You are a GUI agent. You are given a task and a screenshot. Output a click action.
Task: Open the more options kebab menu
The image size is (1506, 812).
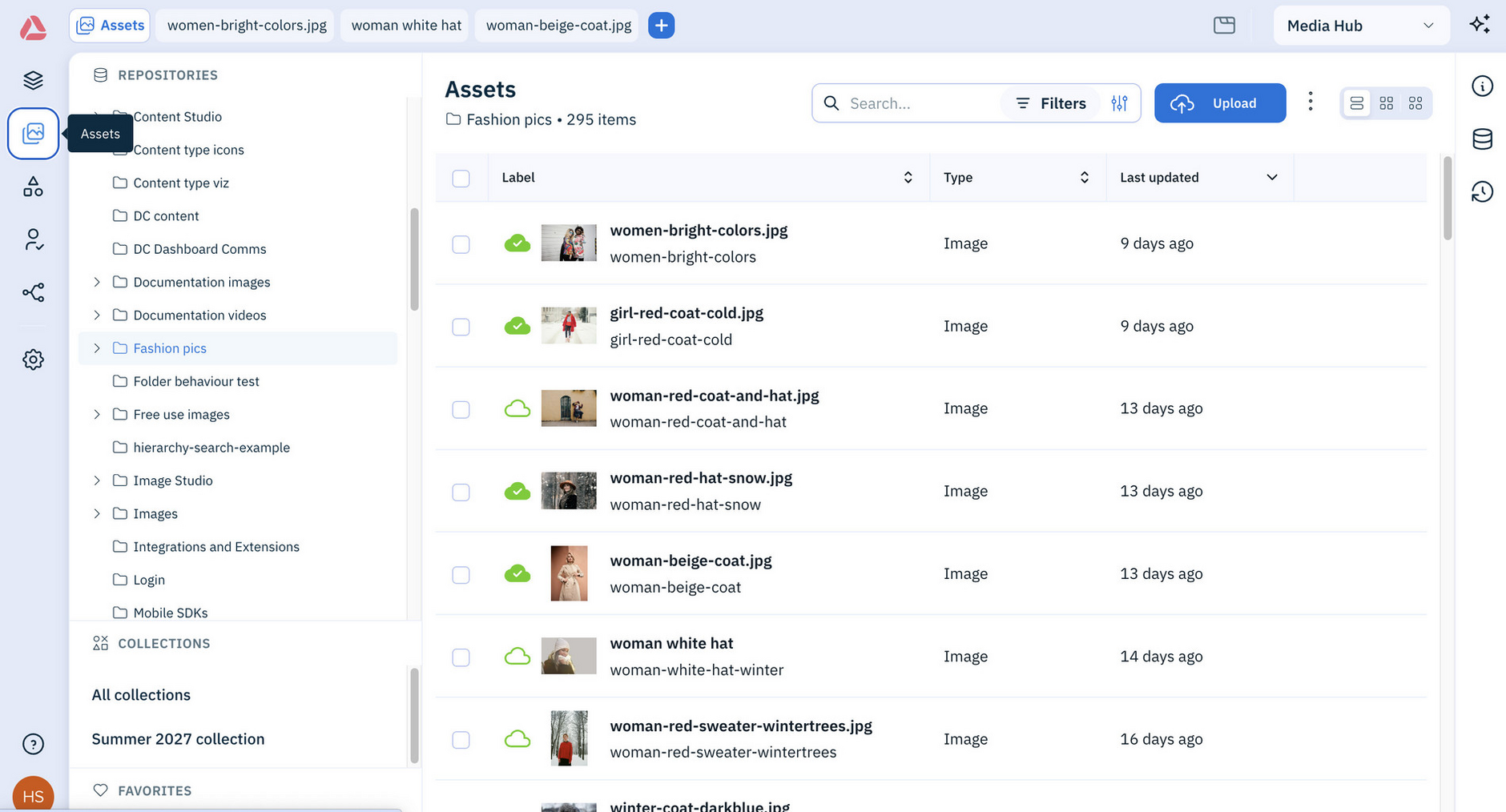point(1311,102)
